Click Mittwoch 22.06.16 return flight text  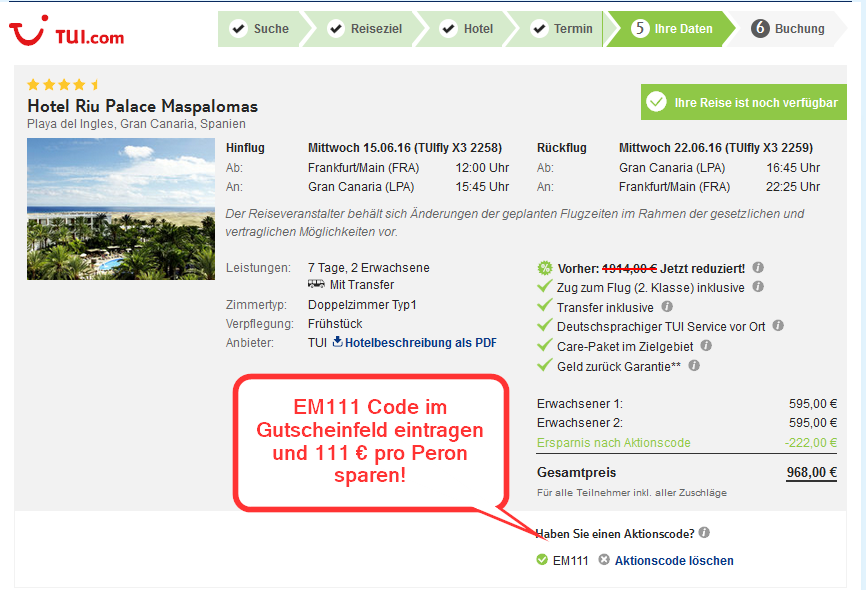[x=716, y=148]
